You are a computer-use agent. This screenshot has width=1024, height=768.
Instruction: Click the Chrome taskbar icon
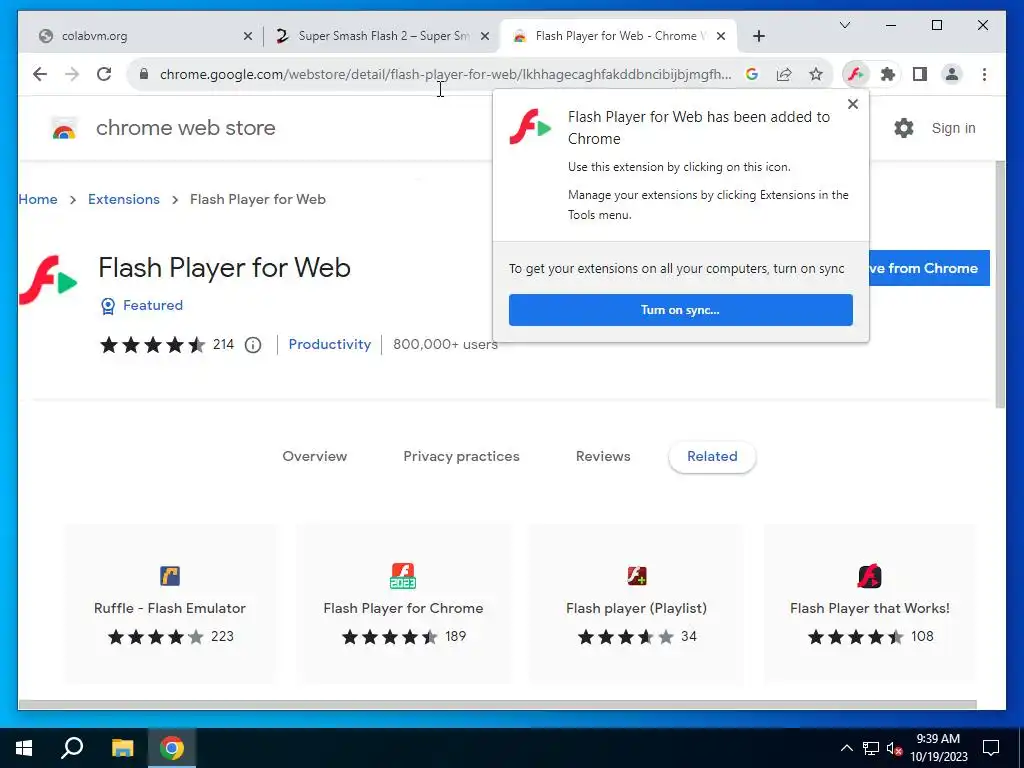[172, 748]
